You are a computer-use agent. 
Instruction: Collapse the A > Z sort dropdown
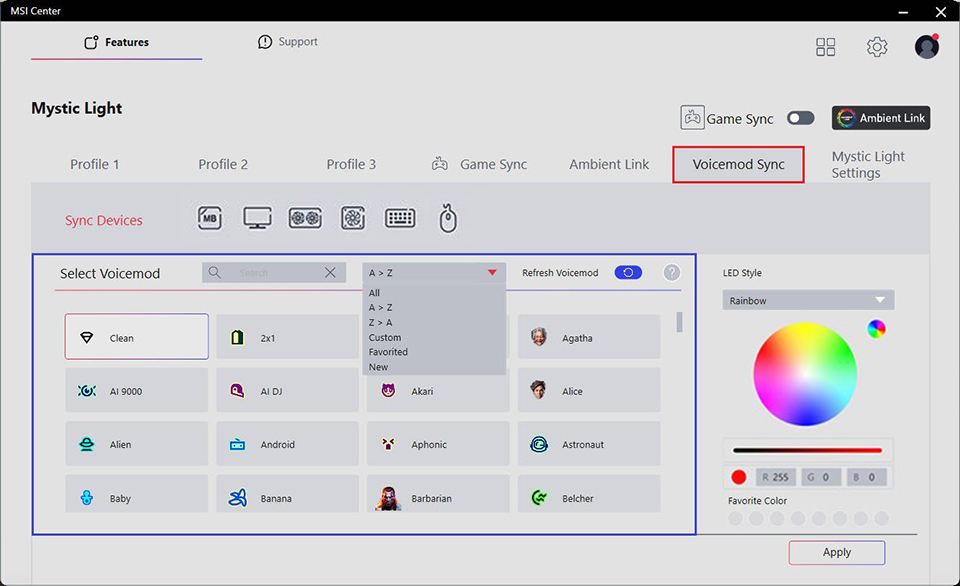[x=434, y=272]
